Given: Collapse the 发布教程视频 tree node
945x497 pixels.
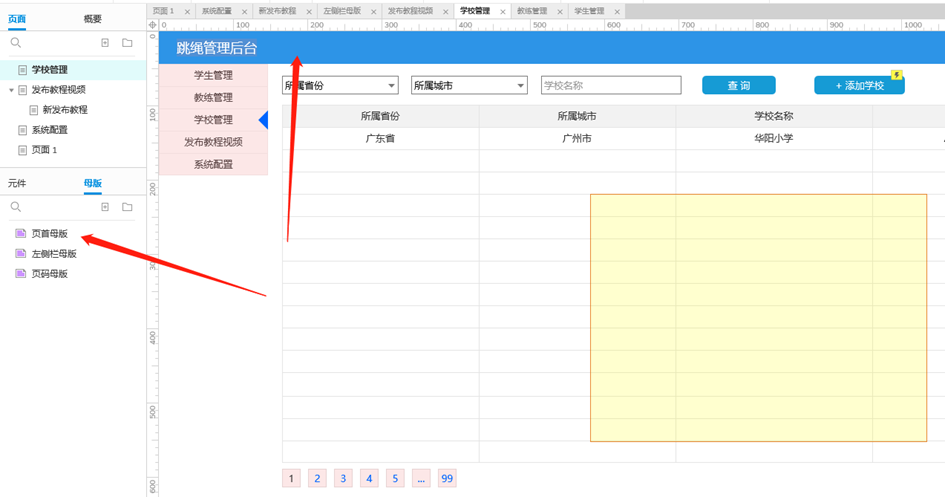Looking at the screenshot, I should (11, 90).
